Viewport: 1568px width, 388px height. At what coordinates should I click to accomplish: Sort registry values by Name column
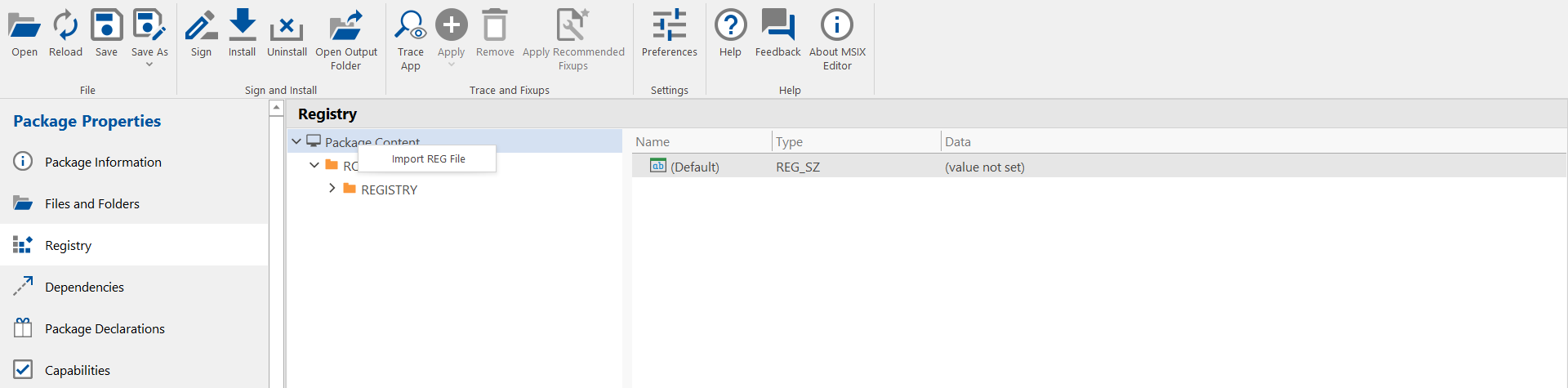click(653, 142)
